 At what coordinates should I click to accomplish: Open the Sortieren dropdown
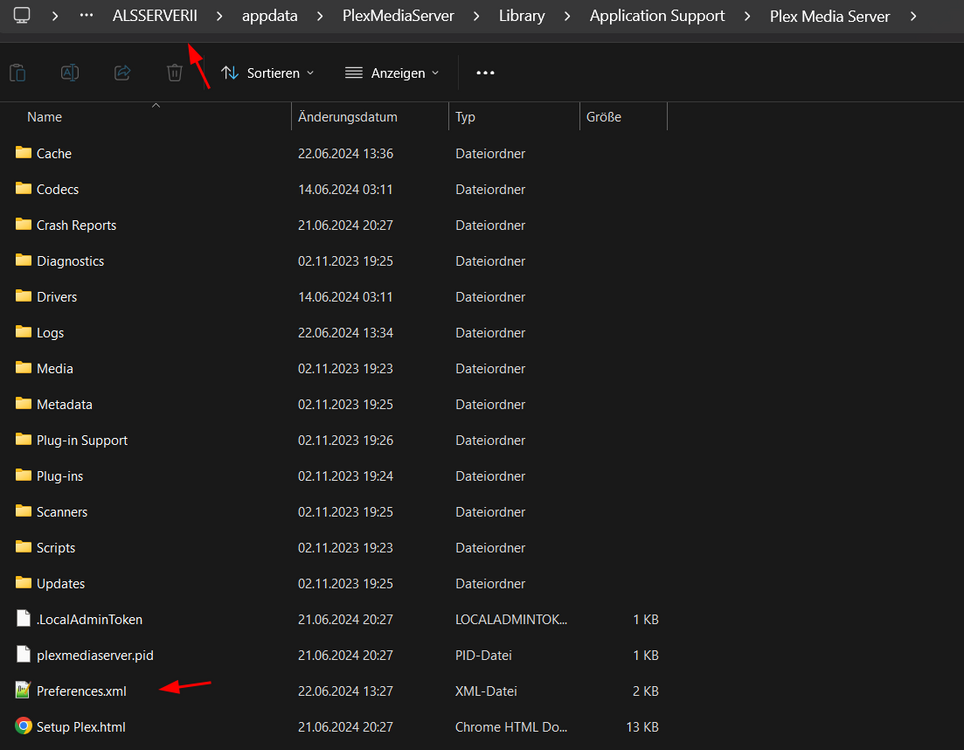click(268, 73)
